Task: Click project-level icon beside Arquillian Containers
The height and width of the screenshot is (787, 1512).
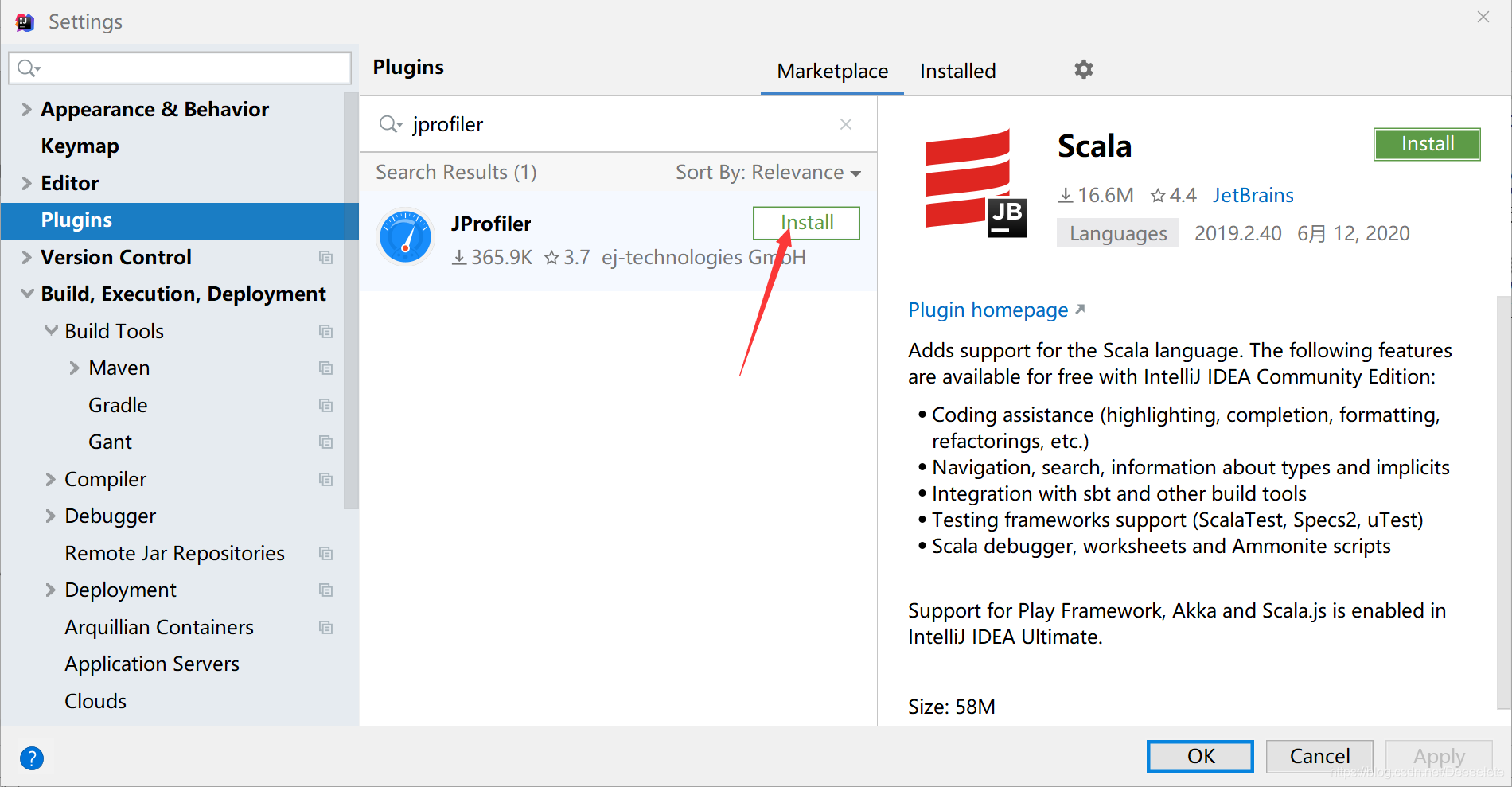Action: [x=325, y=627]
